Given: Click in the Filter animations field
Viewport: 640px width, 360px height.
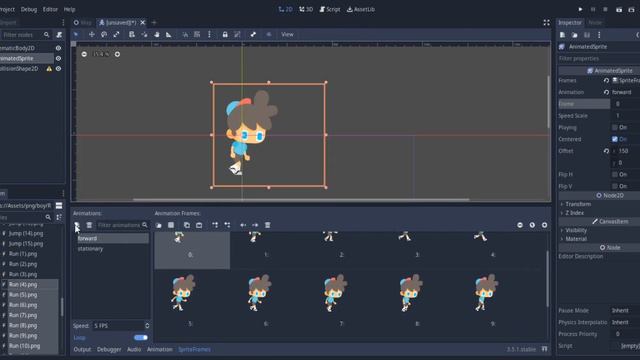Looking at the screenshot, I should [122, 225].
